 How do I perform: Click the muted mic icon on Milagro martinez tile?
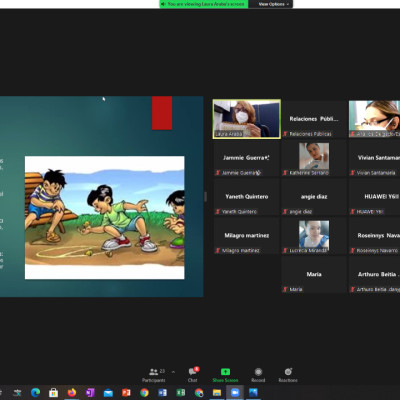(218, 250)
